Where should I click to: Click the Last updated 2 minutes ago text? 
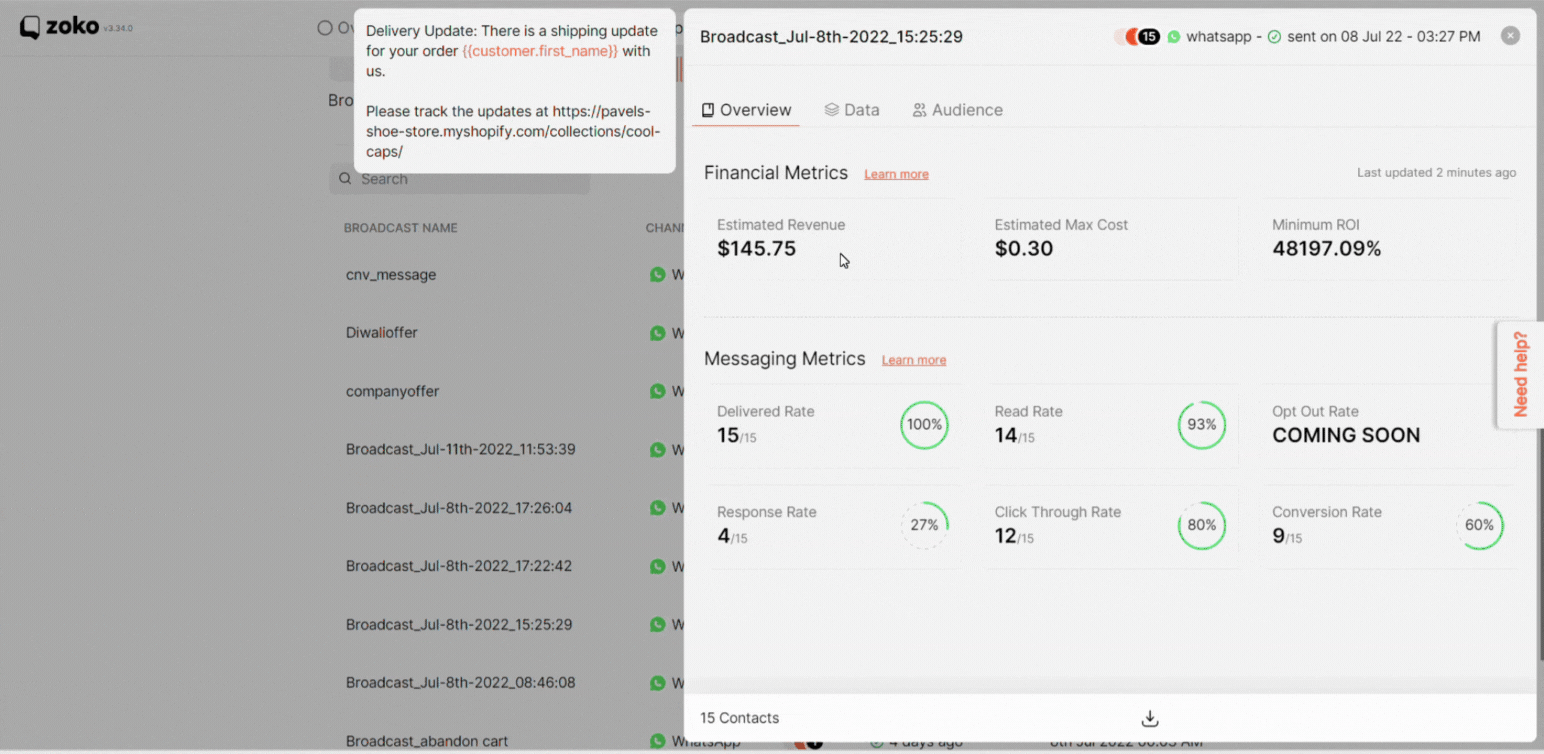(1436, 173)
